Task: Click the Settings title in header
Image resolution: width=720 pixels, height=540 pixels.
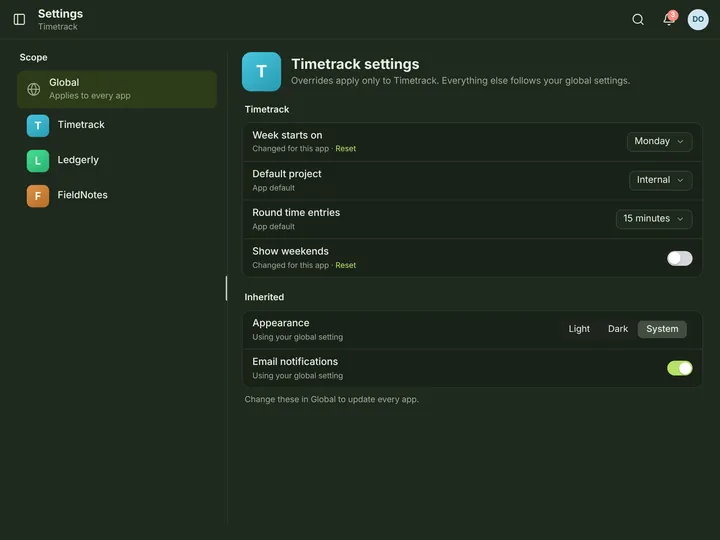Action: click(61, 14)
